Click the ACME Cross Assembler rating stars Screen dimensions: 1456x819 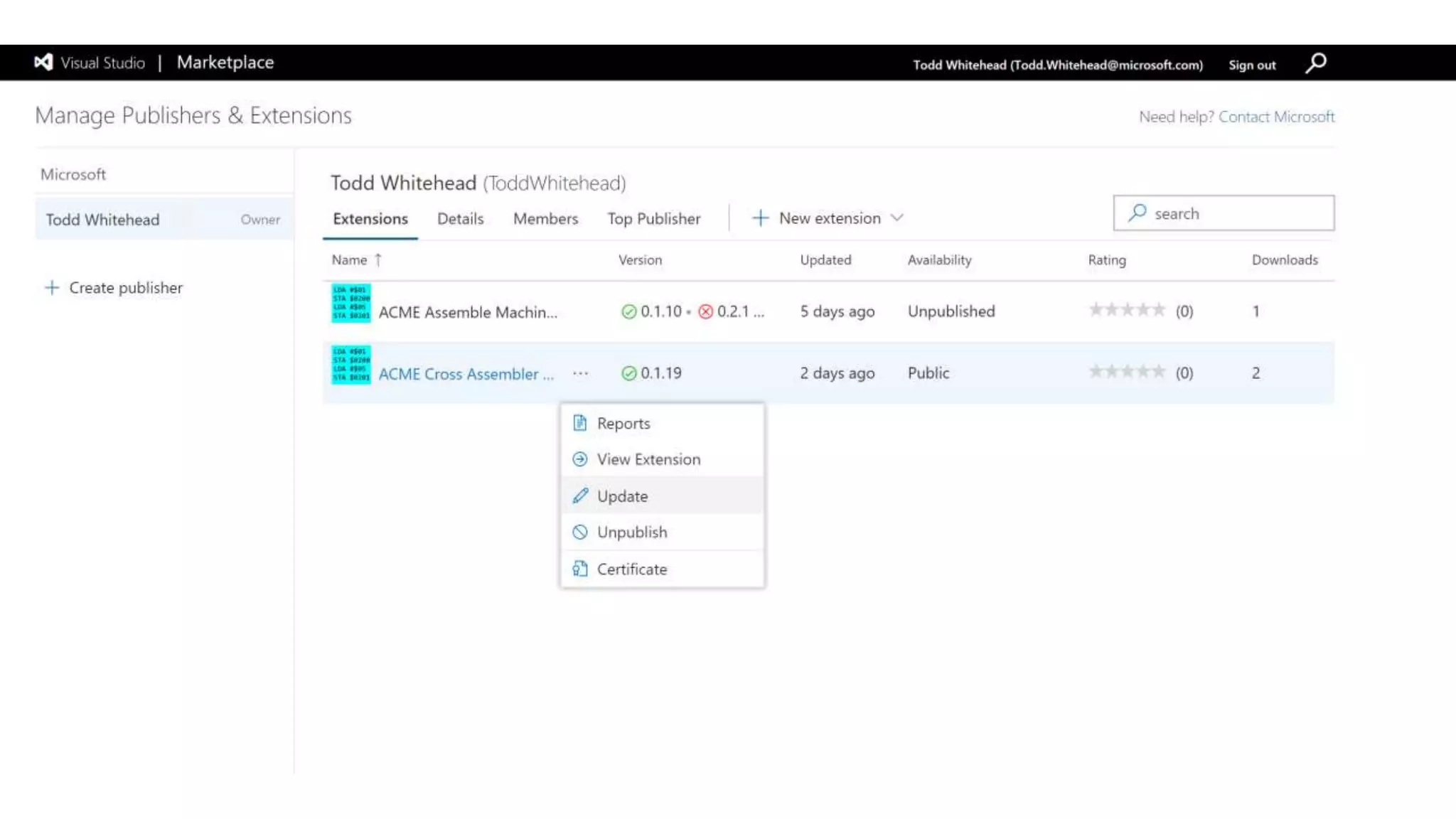[1127, 372]
